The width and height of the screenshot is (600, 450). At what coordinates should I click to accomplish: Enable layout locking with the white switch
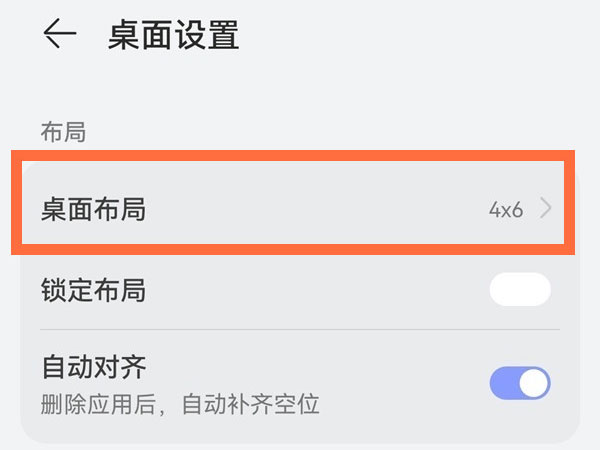519,289
